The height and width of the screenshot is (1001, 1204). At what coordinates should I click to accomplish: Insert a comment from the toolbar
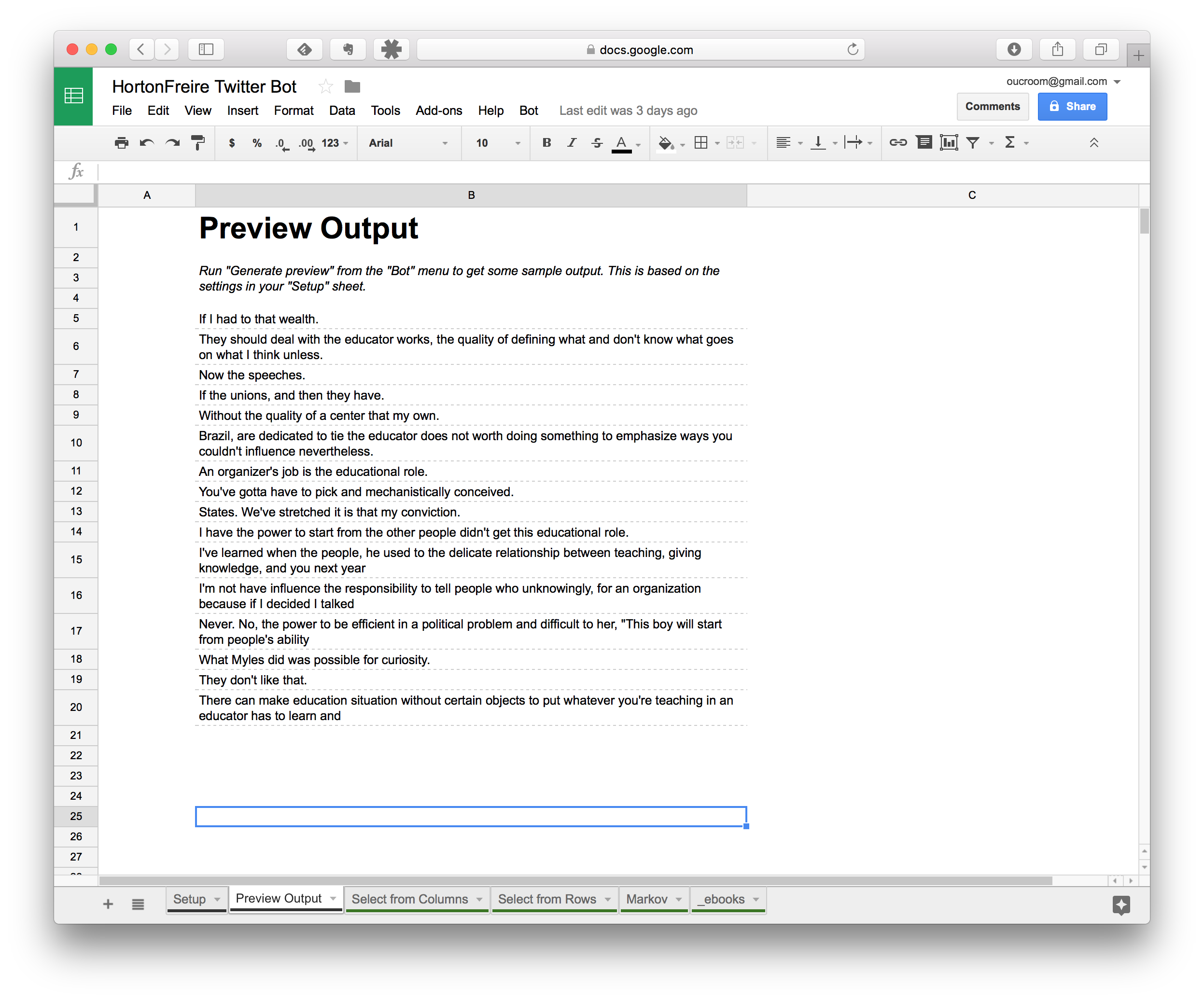click(x=924, y=143)
